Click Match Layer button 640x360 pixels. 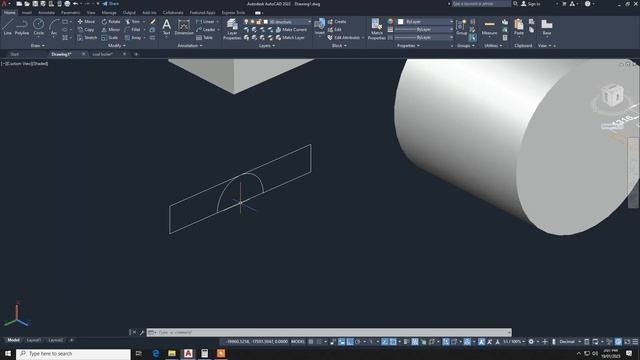[x=290, y=38]
